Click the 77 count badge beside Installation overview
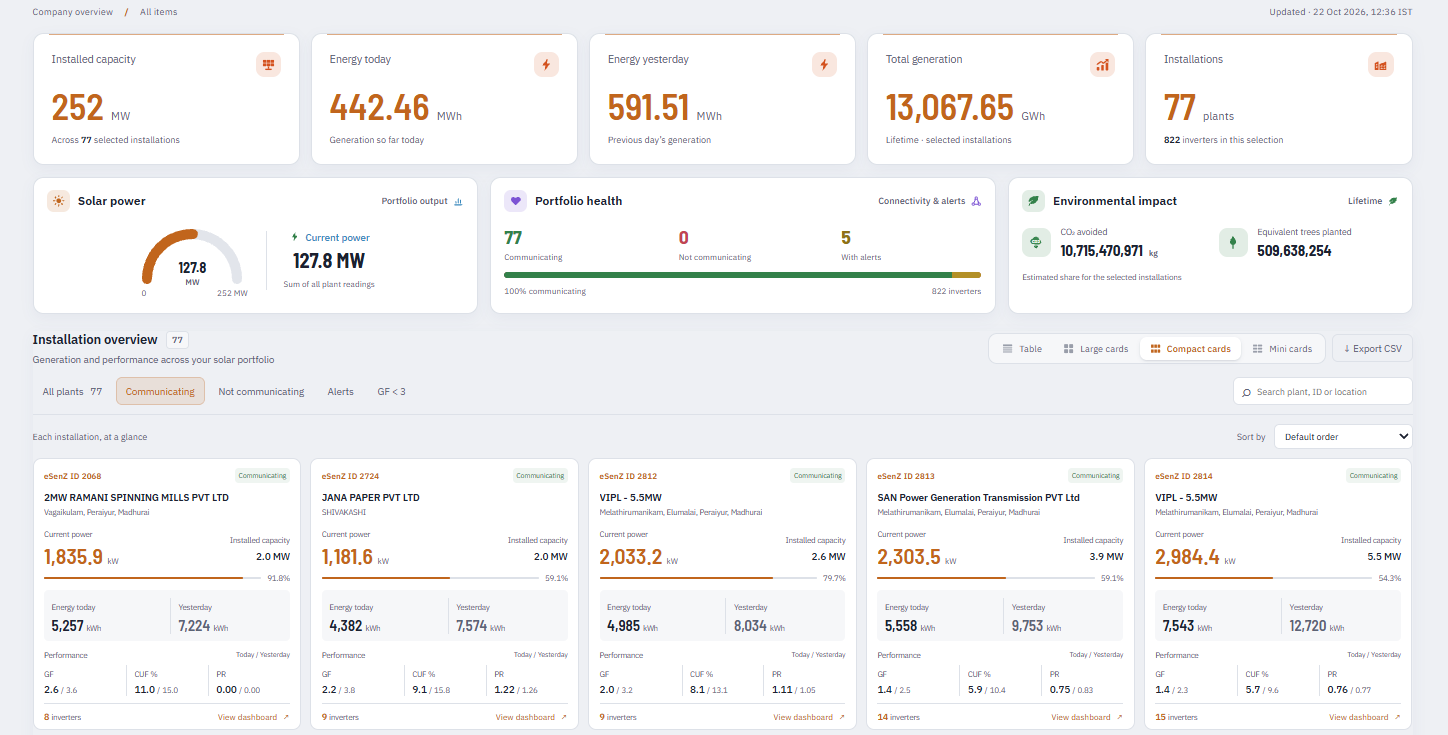The height and width of the screenshot is (735, 1448). [x=177, y=340]
